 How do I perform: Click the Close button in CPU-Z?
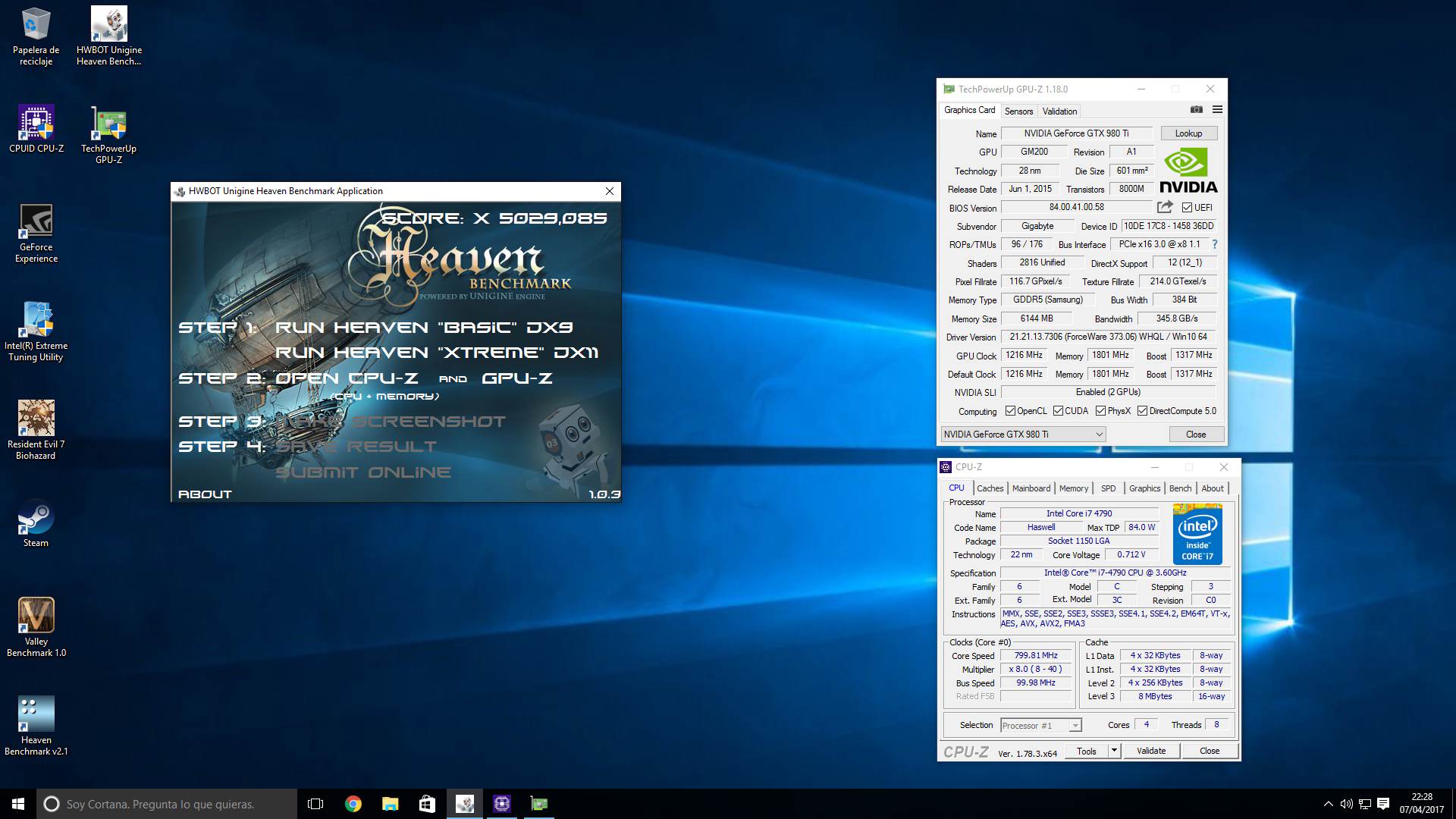click(1210, 751)
